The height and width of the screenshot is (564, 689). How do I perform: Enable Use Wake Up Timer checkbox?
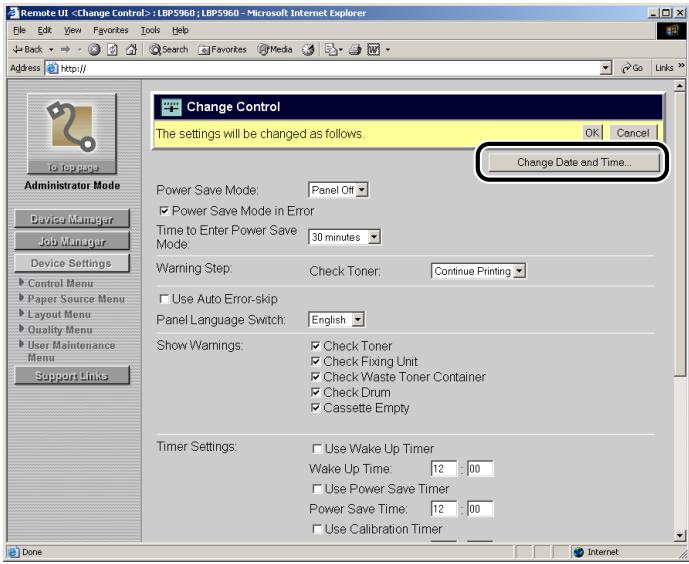pyautogui.click(x=317, y=448)
